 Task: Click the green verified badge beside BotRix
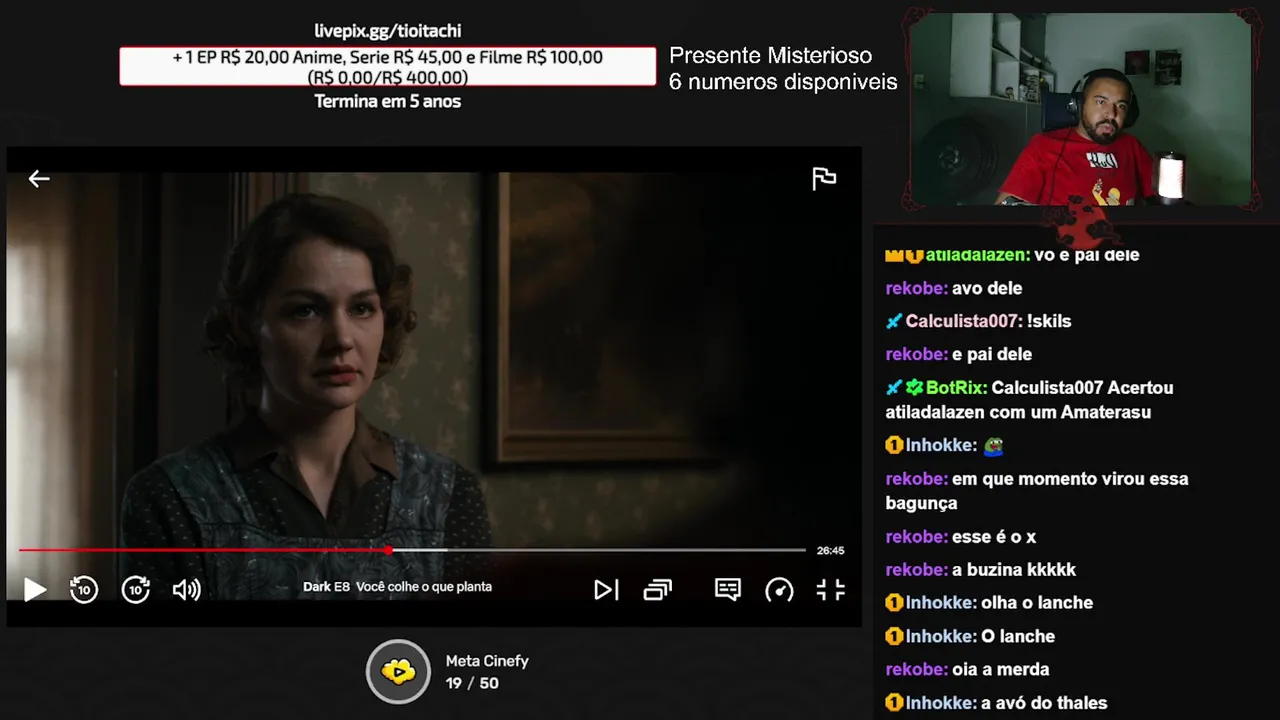[914, 387]
